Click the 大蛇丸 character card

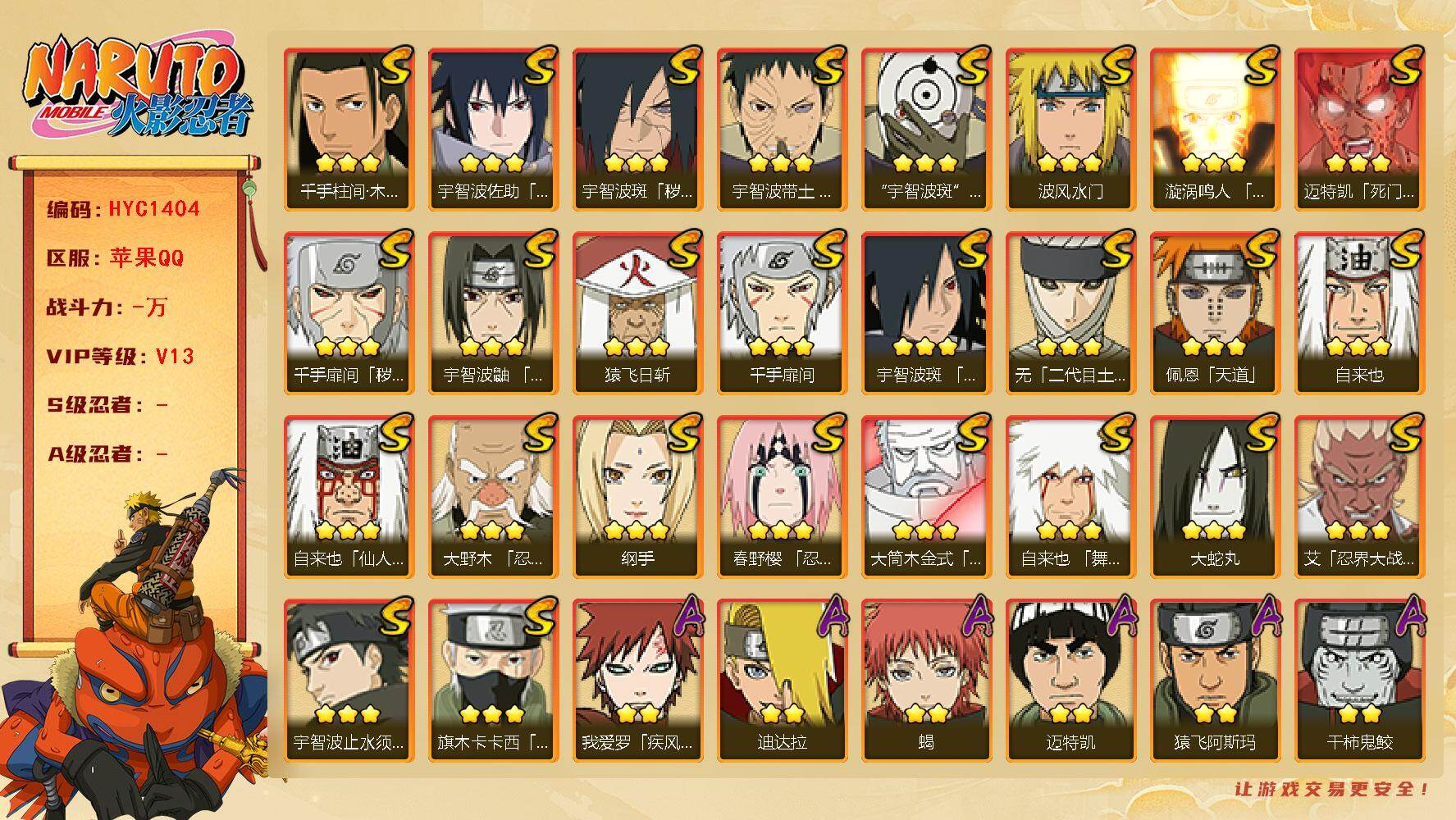pos(1215,496)
